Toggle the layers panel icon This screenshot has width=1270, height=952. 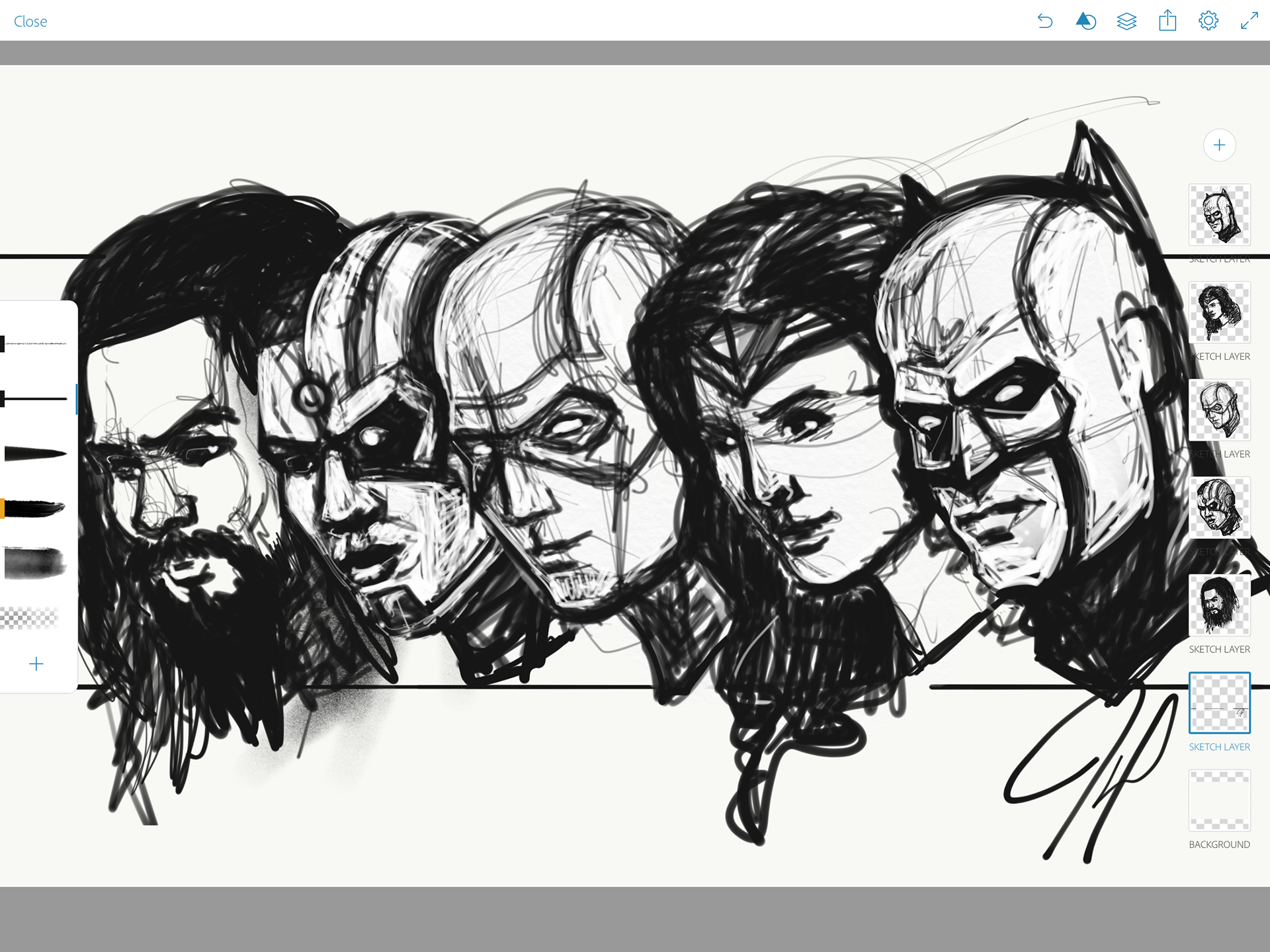[1126, 21]
